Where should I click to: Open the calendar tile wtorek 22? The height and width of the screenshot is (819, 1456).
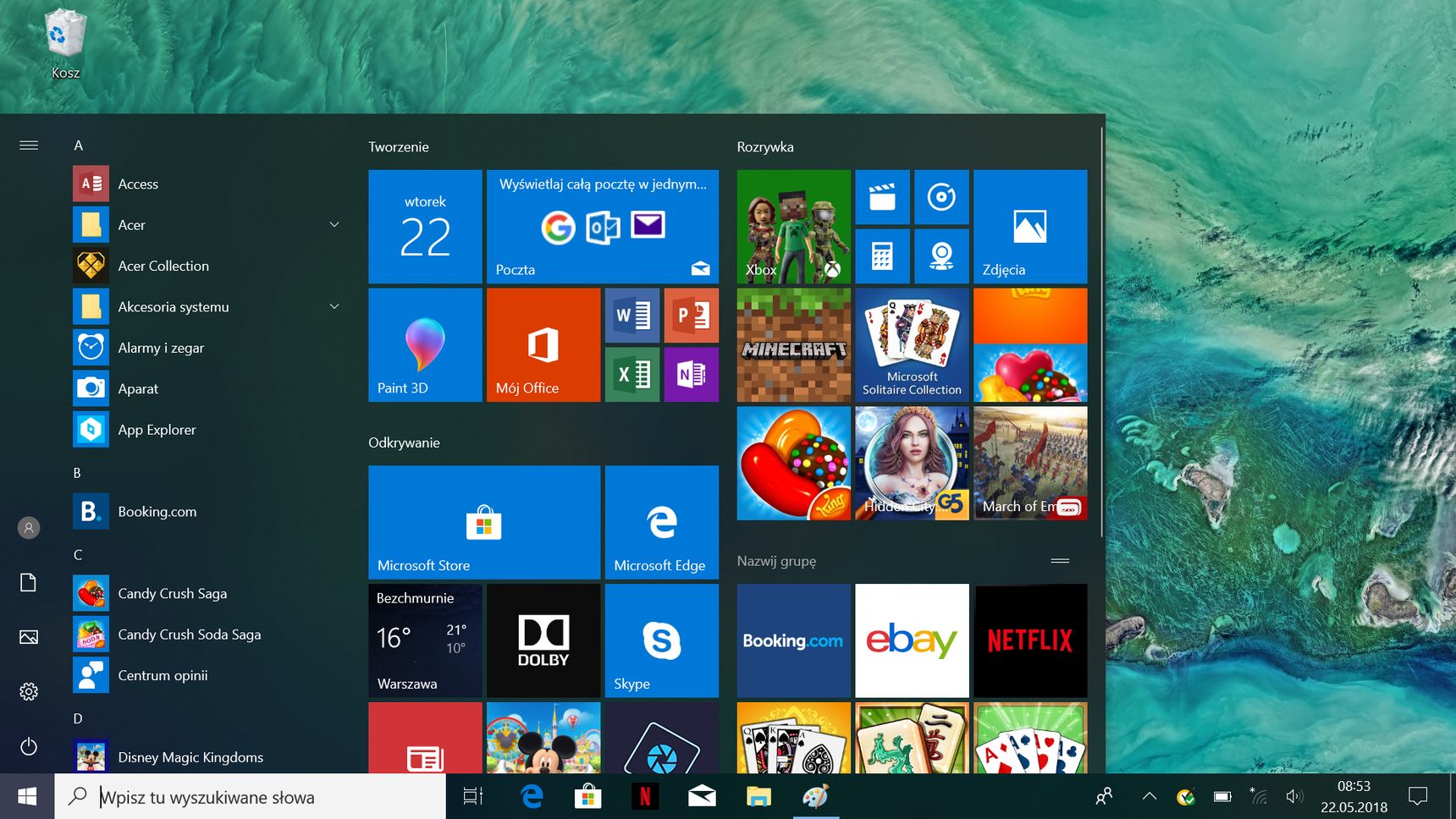[425, 227]
